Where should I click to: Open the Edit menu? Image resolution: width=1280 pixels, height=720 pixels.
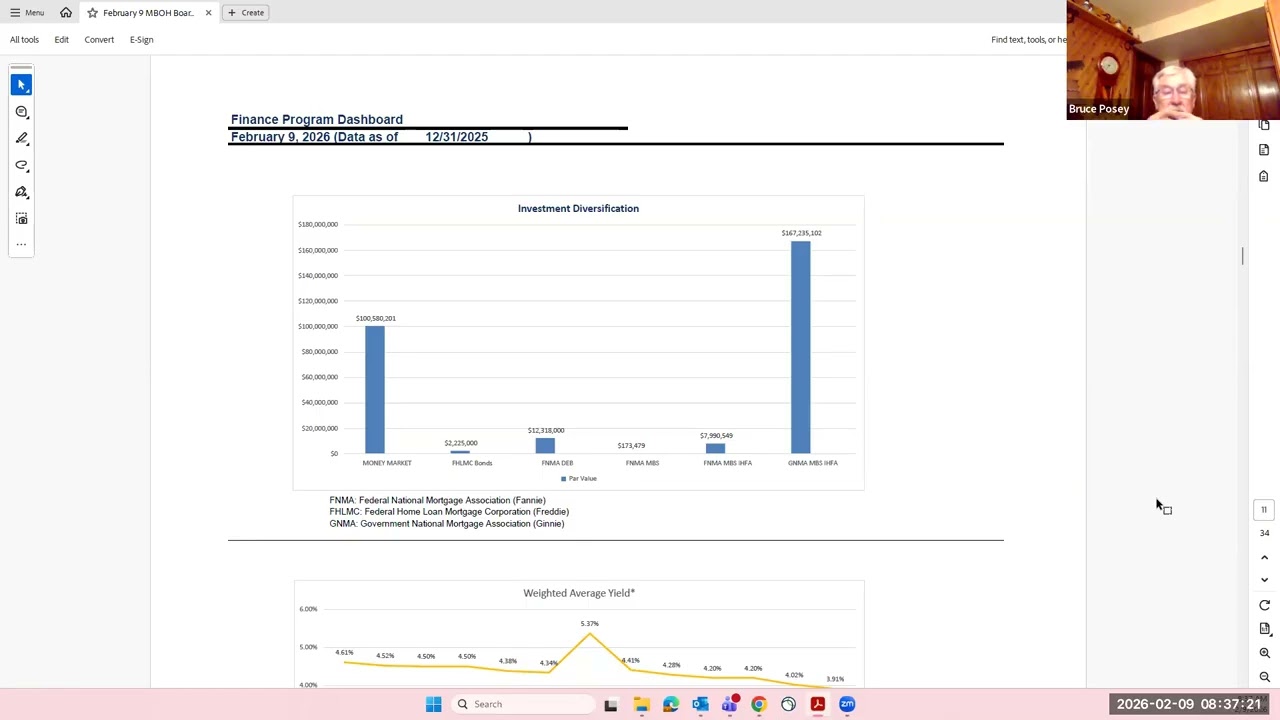click(x=61, y=40)
